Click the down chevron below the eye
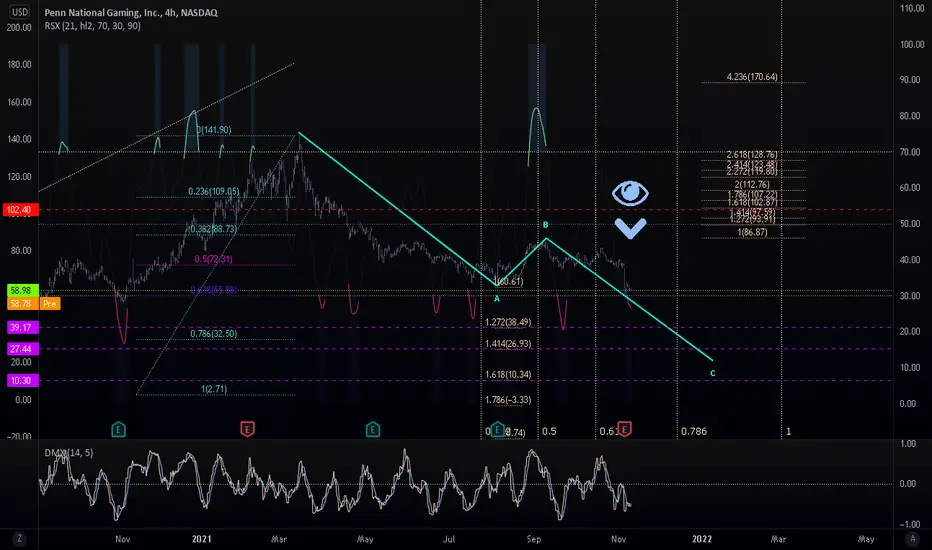932x550 pixels. point(631,229)
